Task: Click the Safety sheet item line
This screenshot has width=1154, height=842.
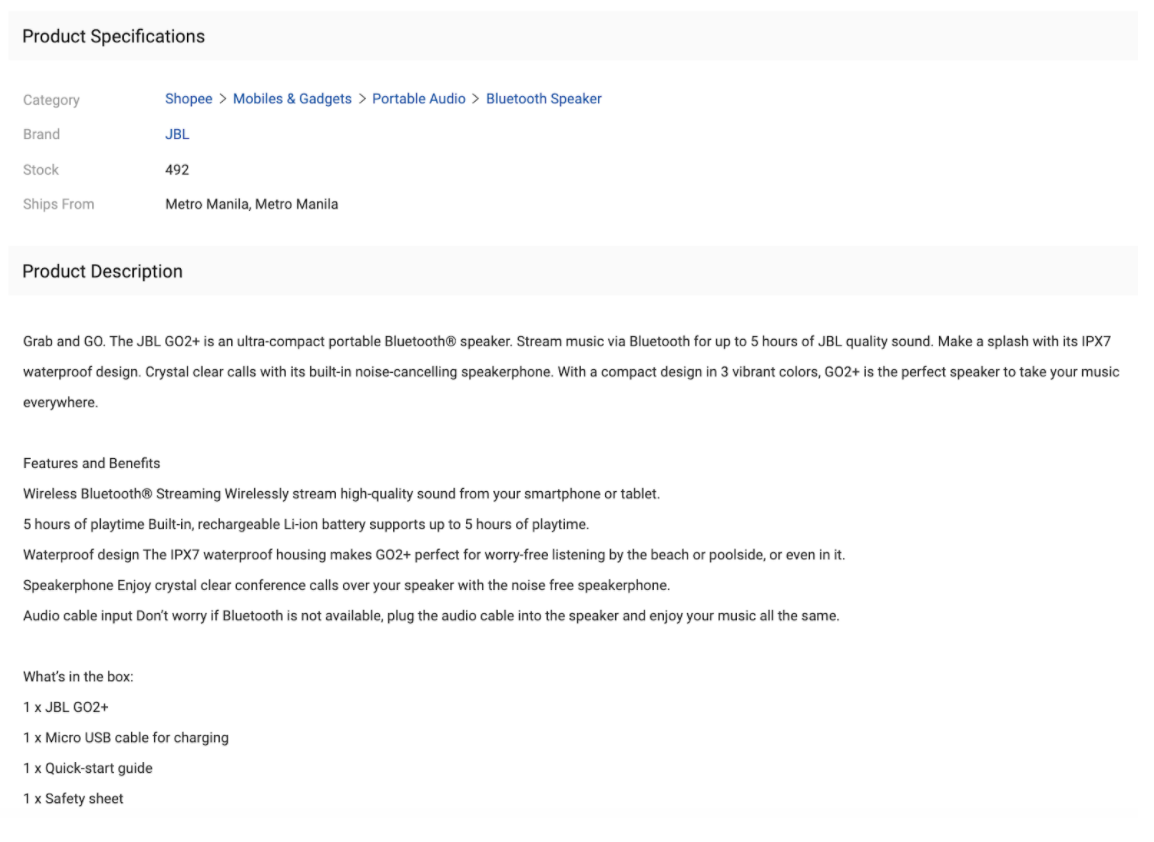Action: pos(73,798)
